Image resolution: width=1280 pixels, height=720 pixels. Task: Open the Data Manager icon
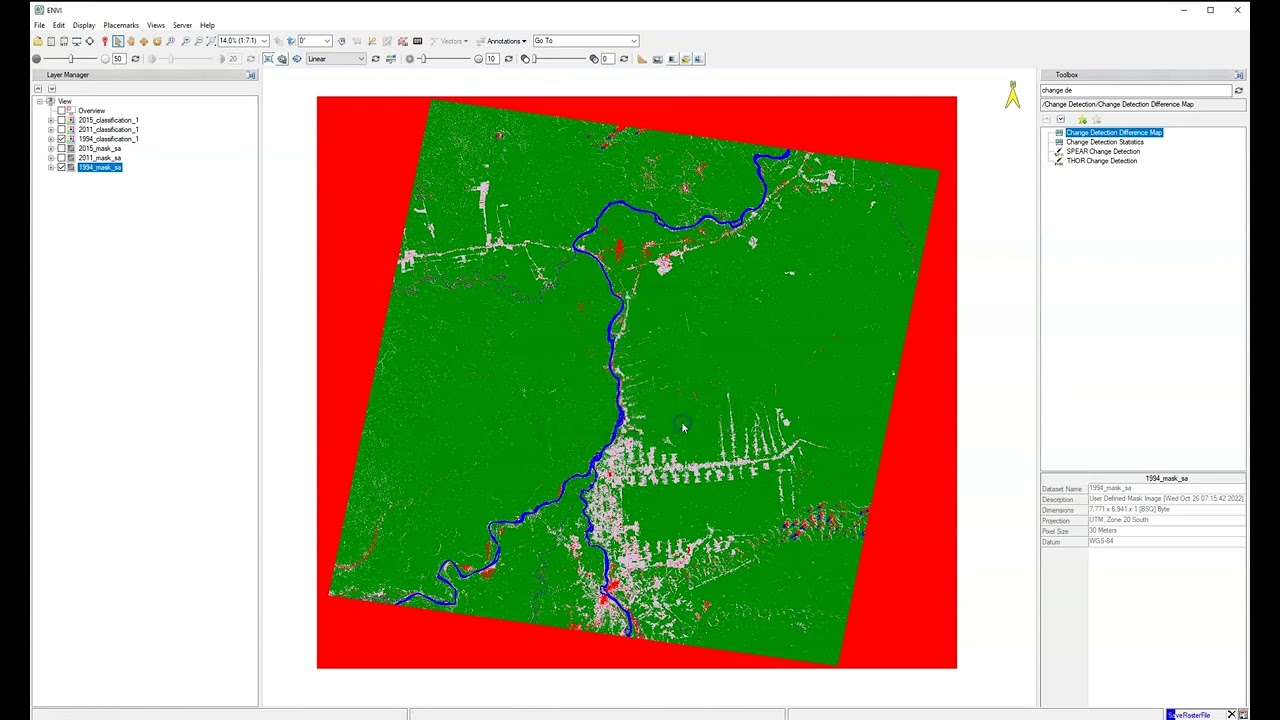click(x=51, y=41)
